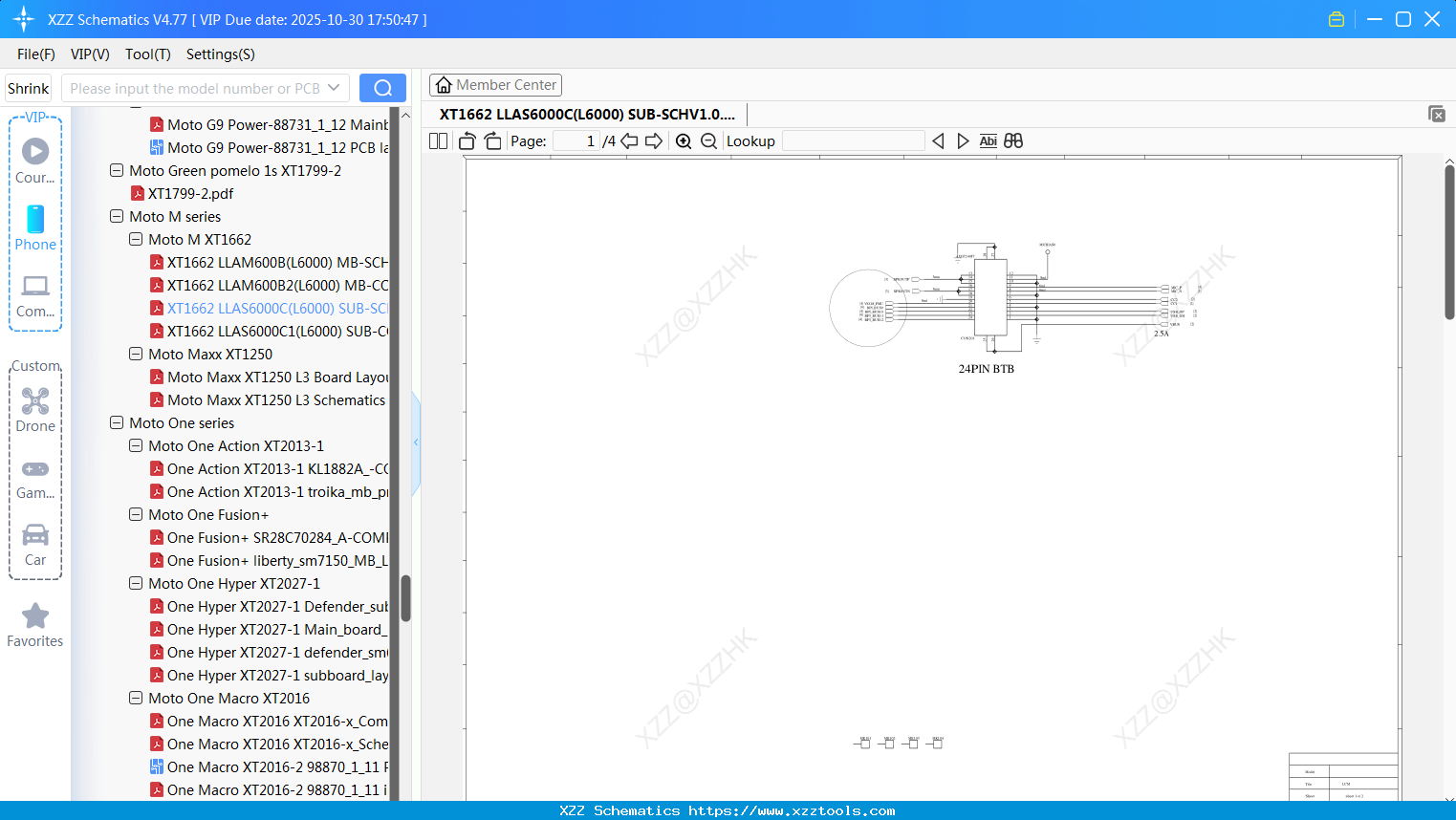Rotate the page clockwise
1456x820 pixels.
tap(493, 141)
